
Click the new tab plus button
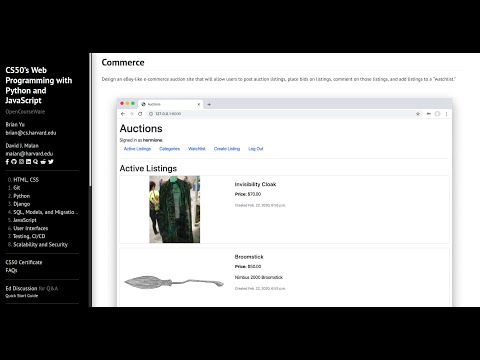click(x=209, y=104)
